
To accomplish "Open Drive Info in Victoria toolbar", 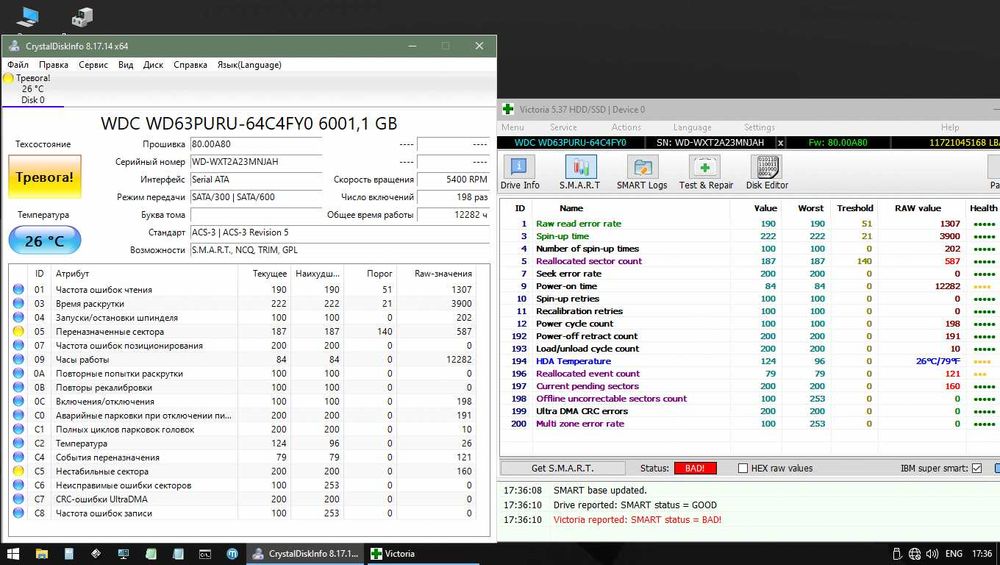I will [x=519, y=172].
